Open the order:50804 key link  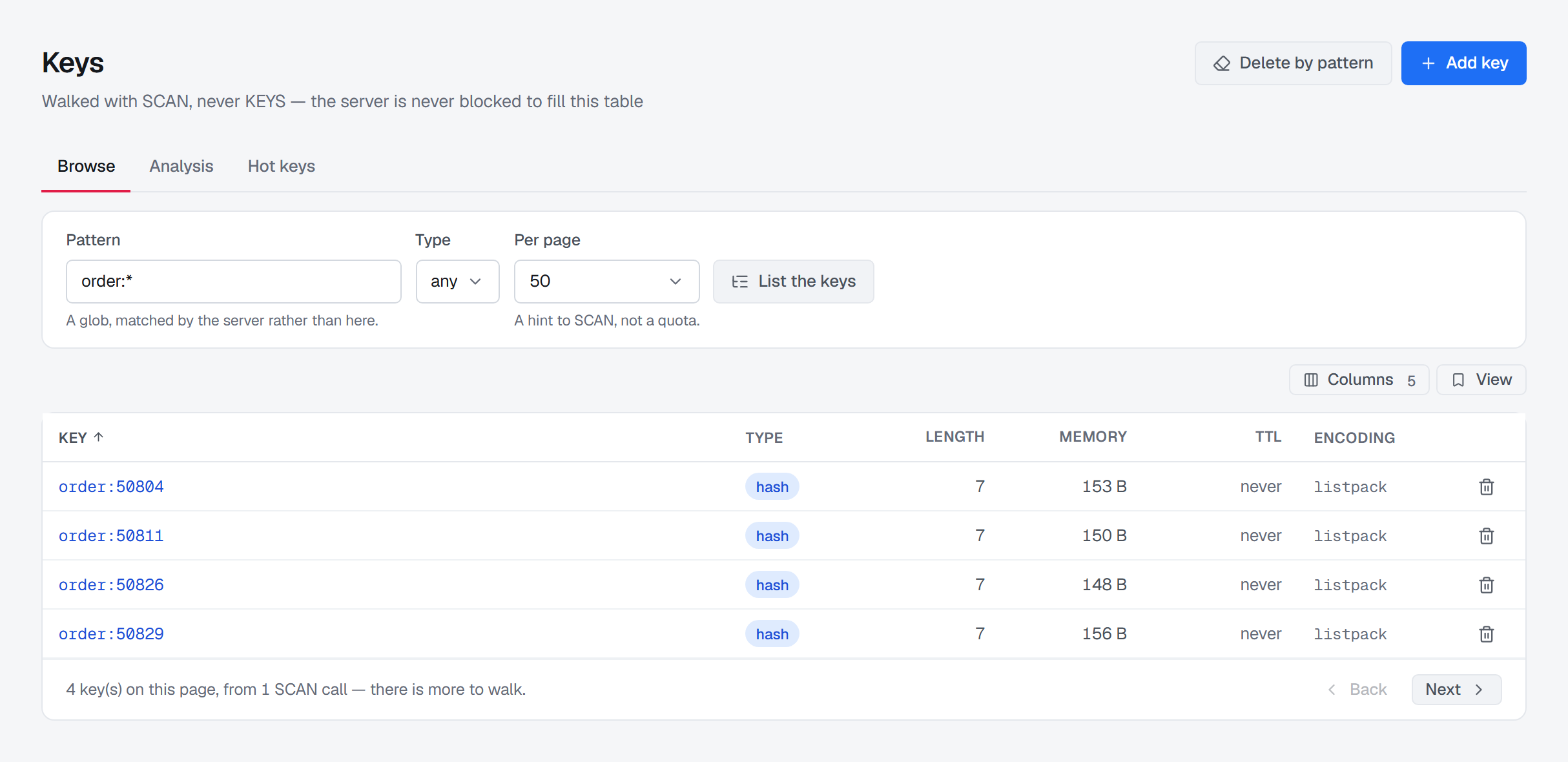pos(111,486)
